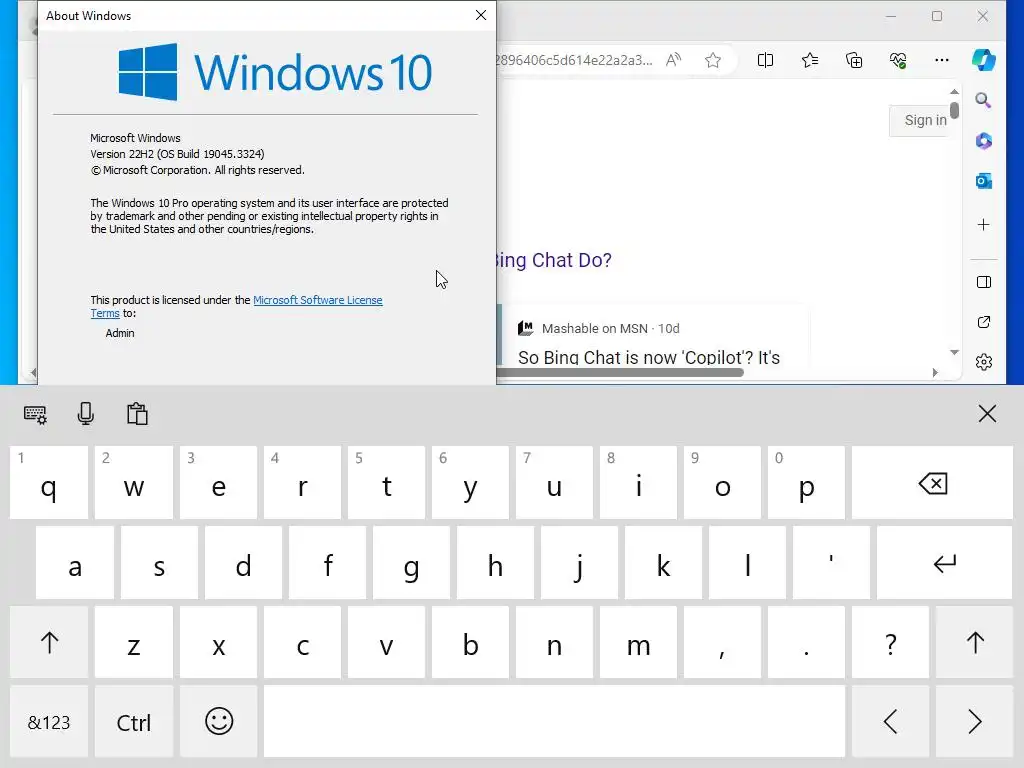Click the Edge vertical scrollbar thumb
Viewport: 1024px width, 768px height.
(954, 110)
